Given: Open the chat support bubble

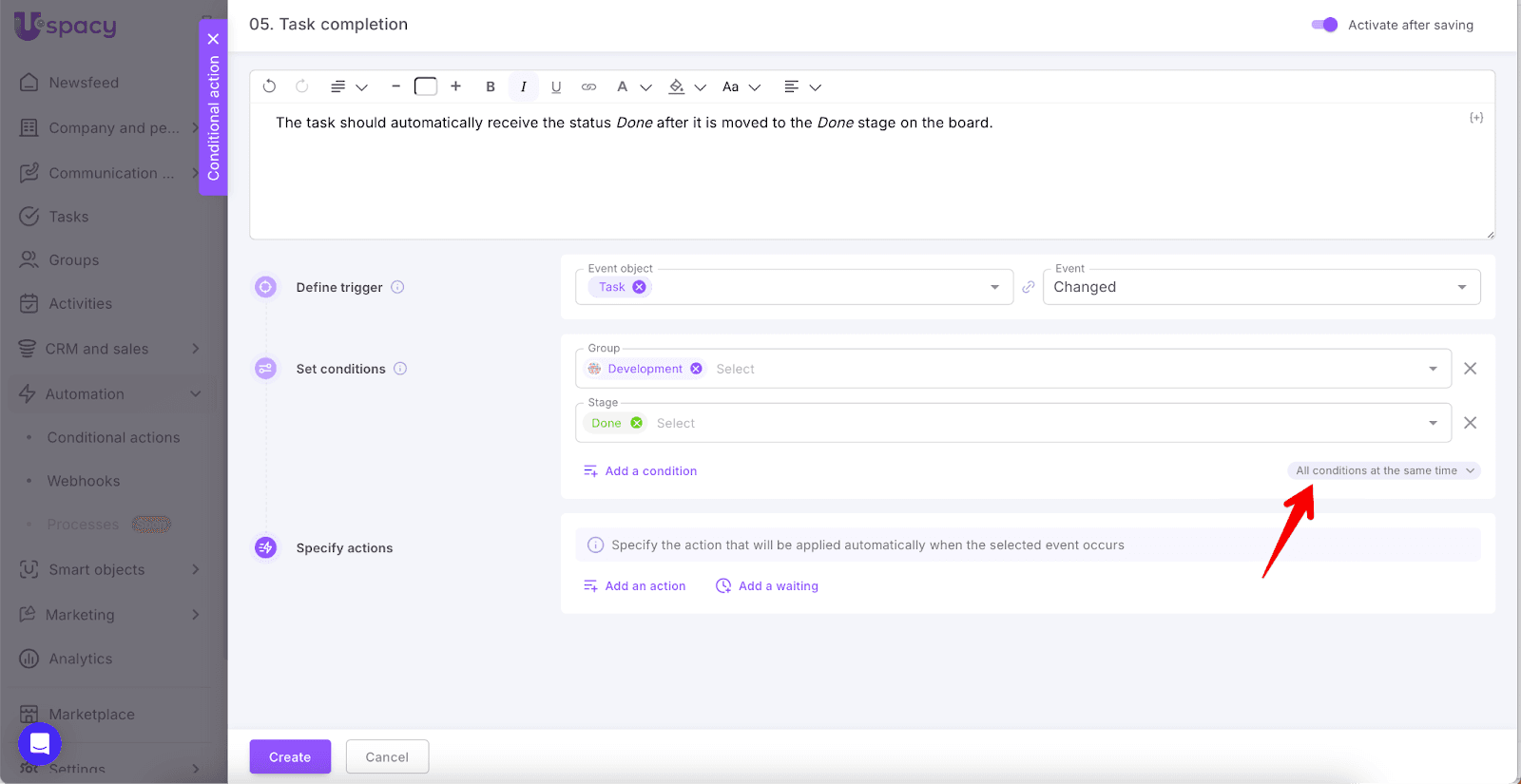Looking at the screenshot, I should [x=40, y=743].
